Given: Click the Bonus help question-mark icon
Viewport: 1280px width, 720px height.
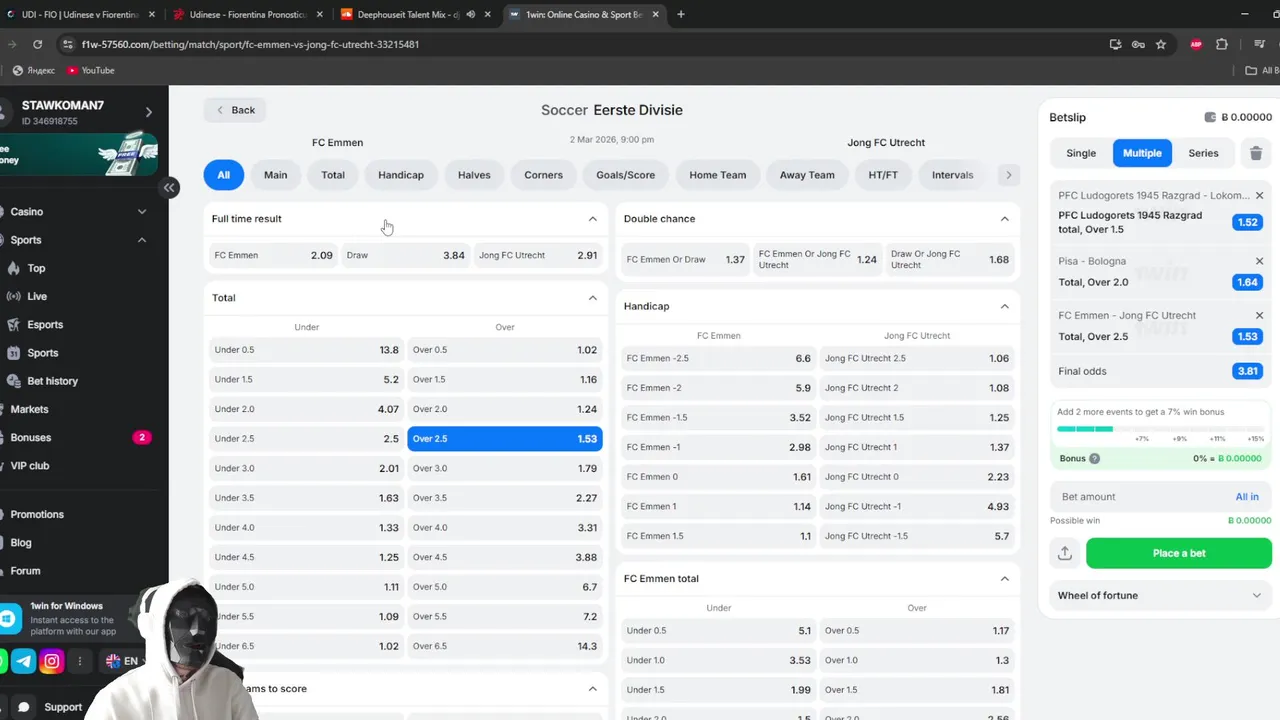Looking at the screenshot, I should [x=1094, y=459].
